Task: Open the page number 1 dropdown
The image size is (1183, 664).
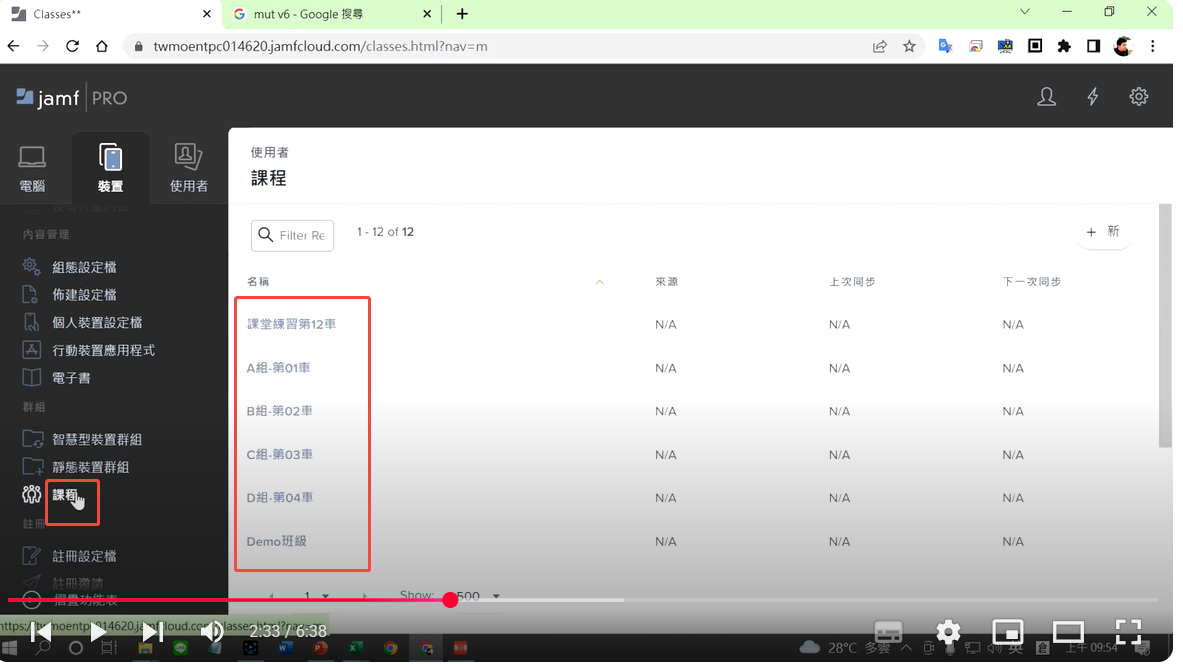Action: pos(315,596)
